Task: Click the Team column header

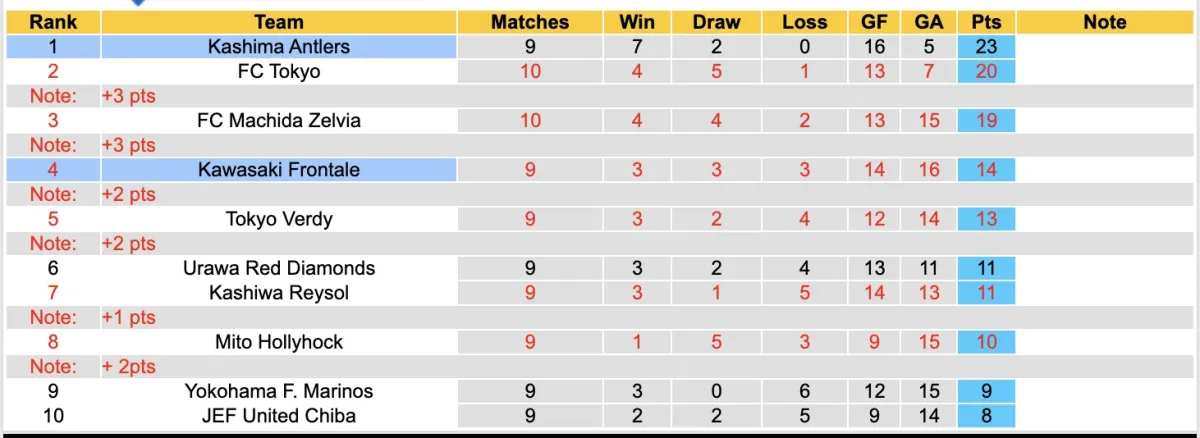Action: (279, 22)
